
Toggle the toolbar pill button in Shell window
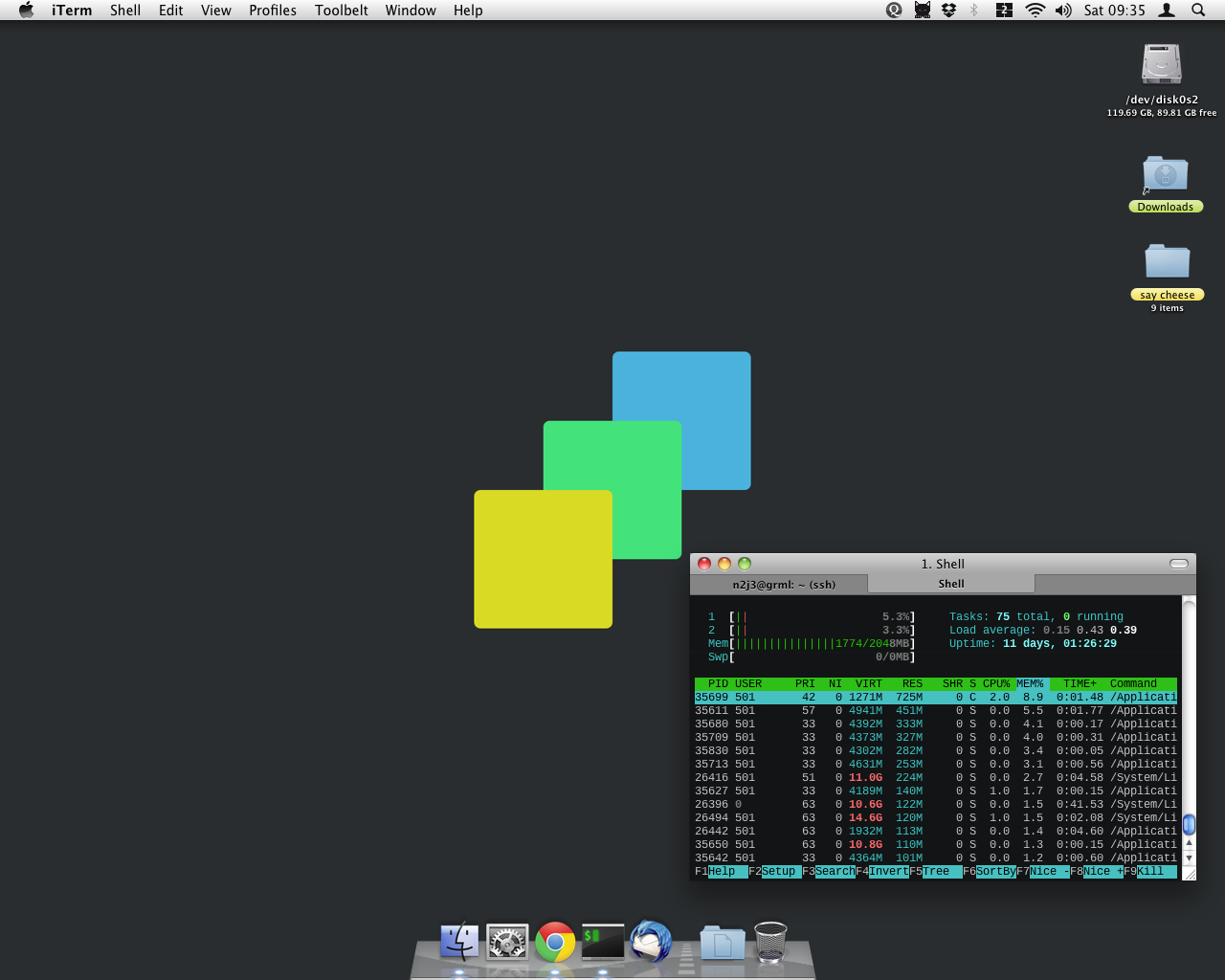(1179, 564)
